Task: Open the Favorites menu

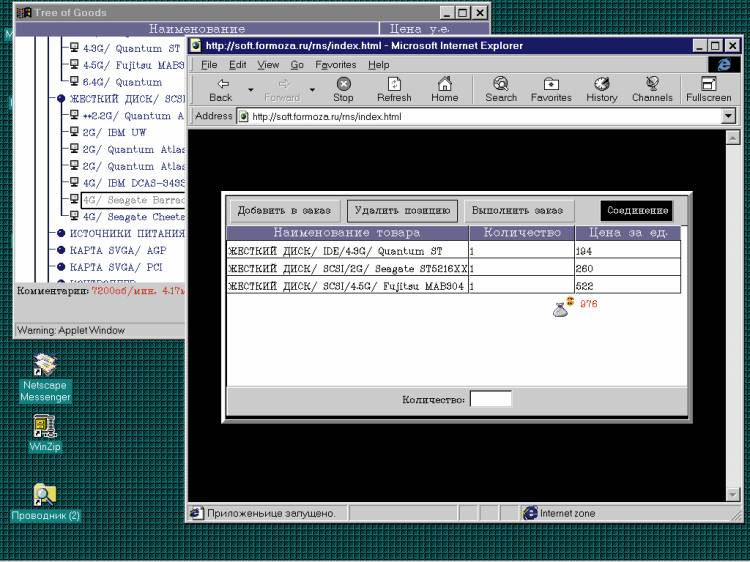Action: [x=335, y=64]
